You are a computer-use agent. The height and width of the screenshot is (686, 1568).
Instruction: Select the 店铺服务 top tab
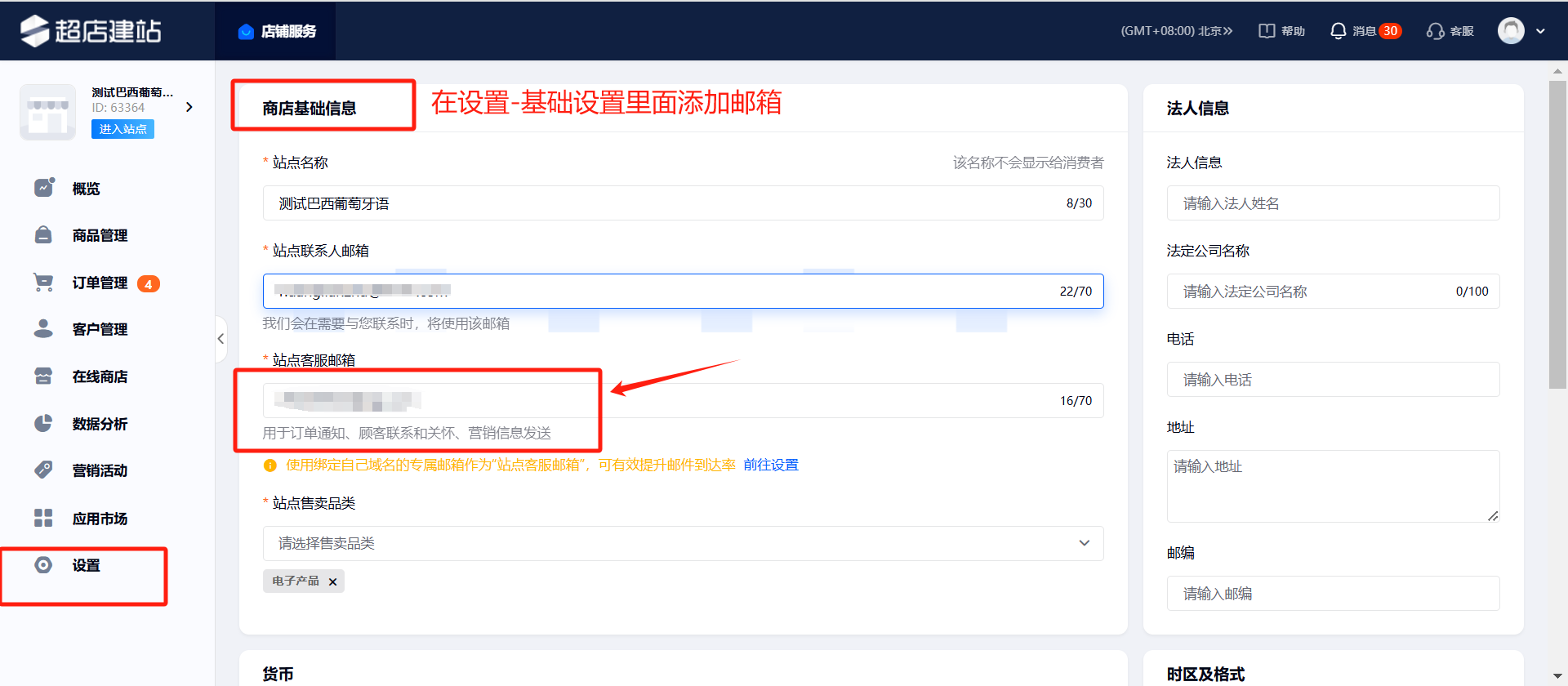click(276, 31)
